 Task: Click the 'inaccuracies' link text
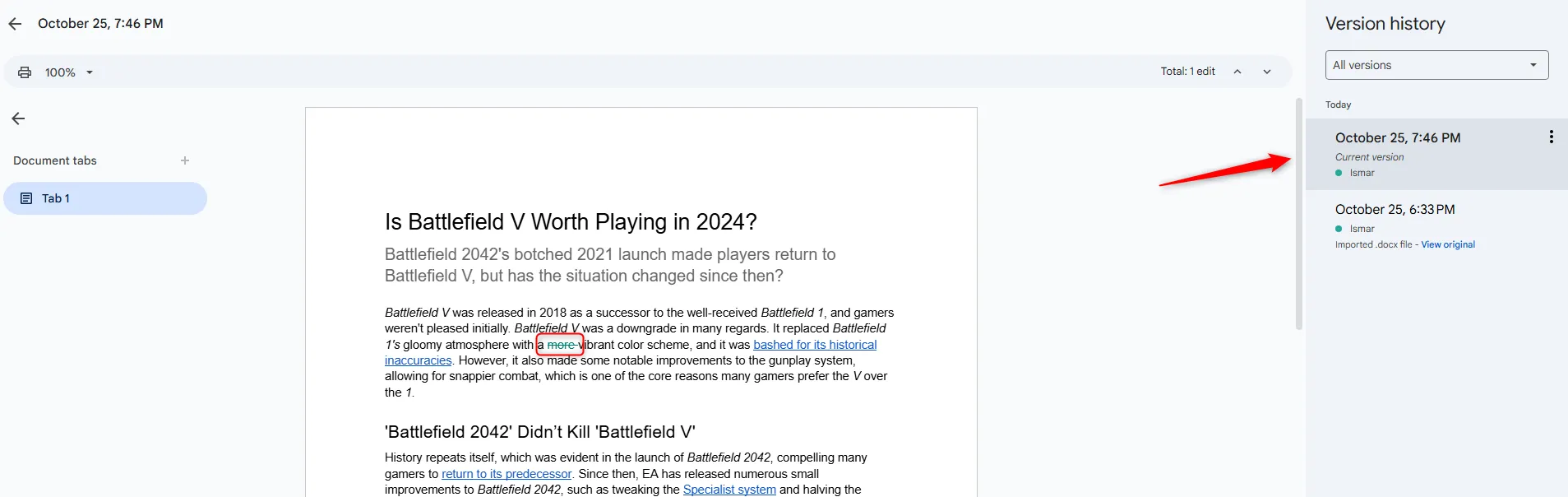419,360
